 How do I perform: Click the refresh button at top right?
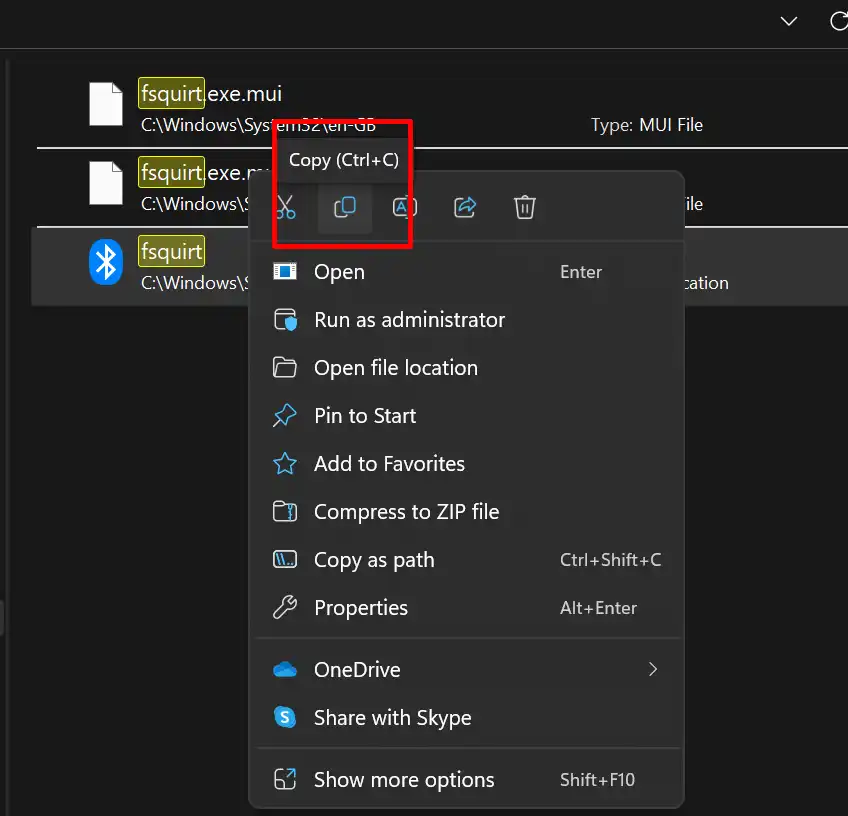(839, 22)
